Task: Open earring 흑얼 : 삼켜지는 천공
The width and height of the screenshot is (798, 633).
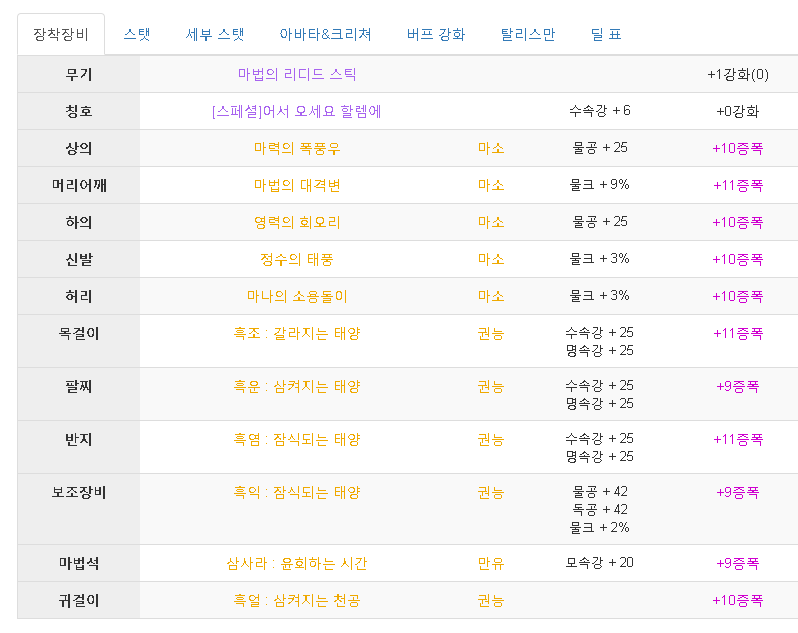Action: 297,601
